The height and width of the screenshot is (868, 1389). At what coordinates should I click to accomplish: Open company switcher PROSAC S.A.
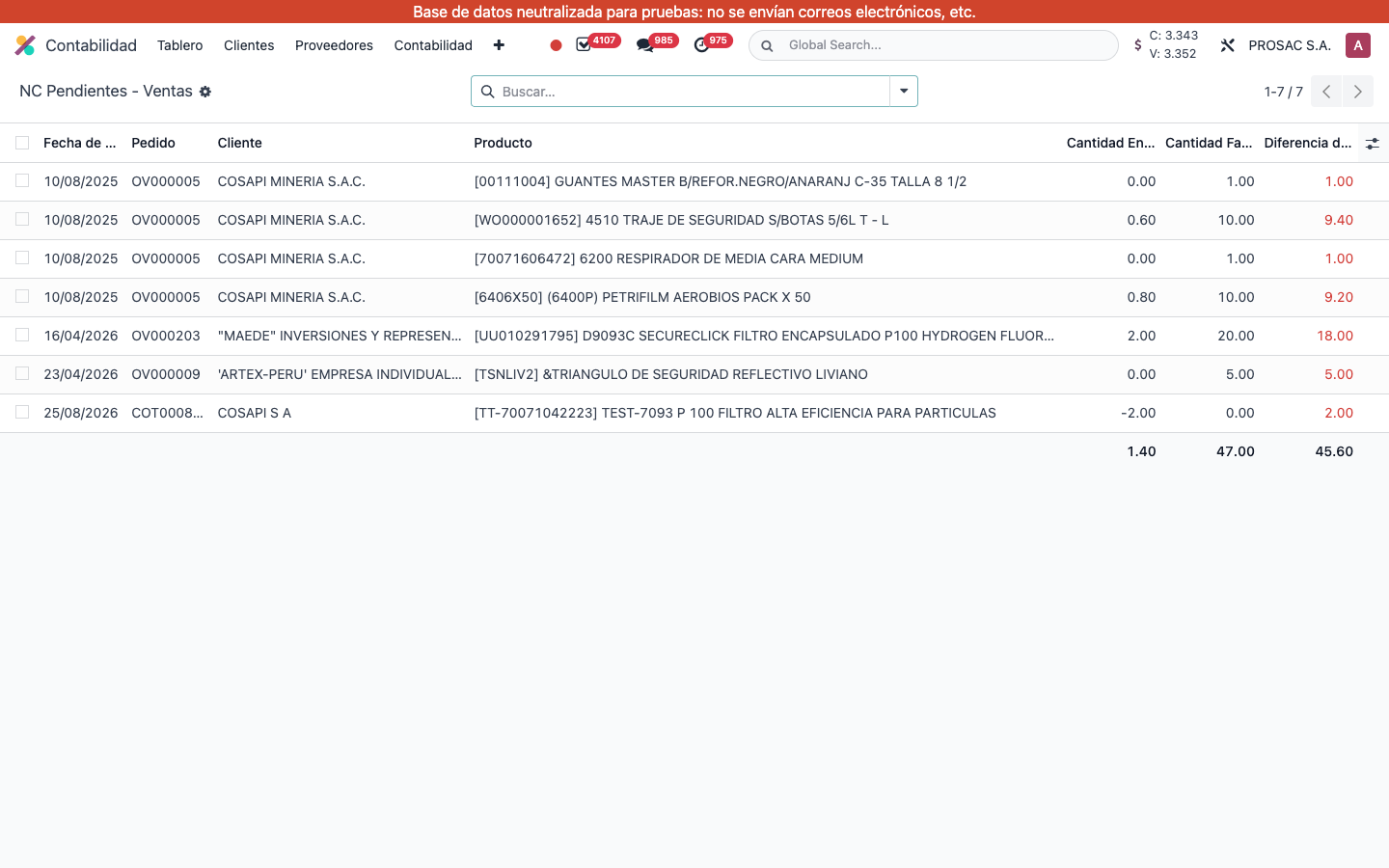[x=1290, y=45]
